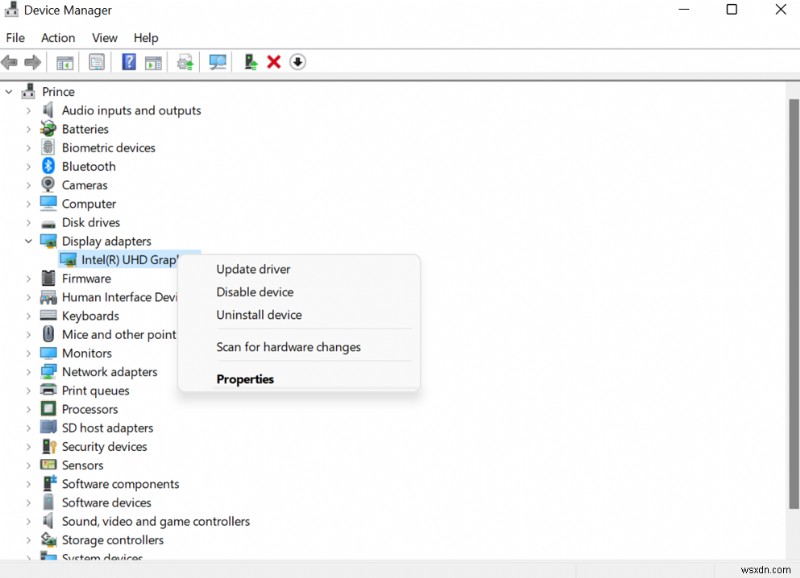Click the Properties sheet toolbar icon
The image size is (800, 578).
tap(96, 62)
